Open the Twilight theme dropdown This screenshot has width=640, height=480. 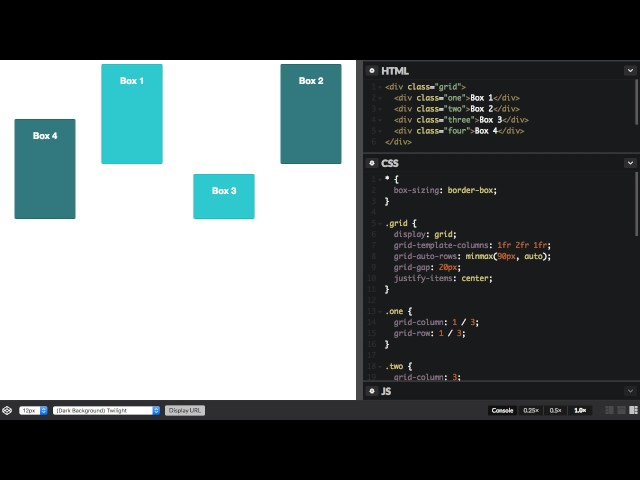106,411
